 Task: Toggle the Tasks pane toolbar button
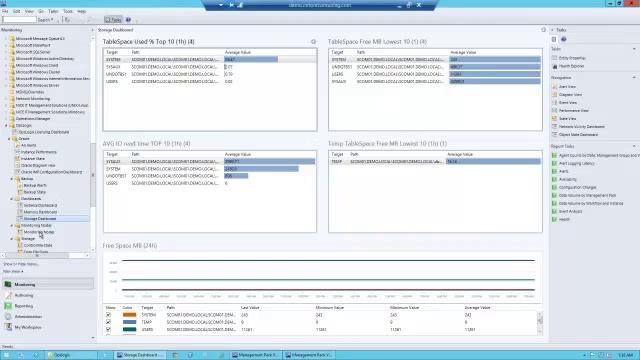click(x=113, y=20)
